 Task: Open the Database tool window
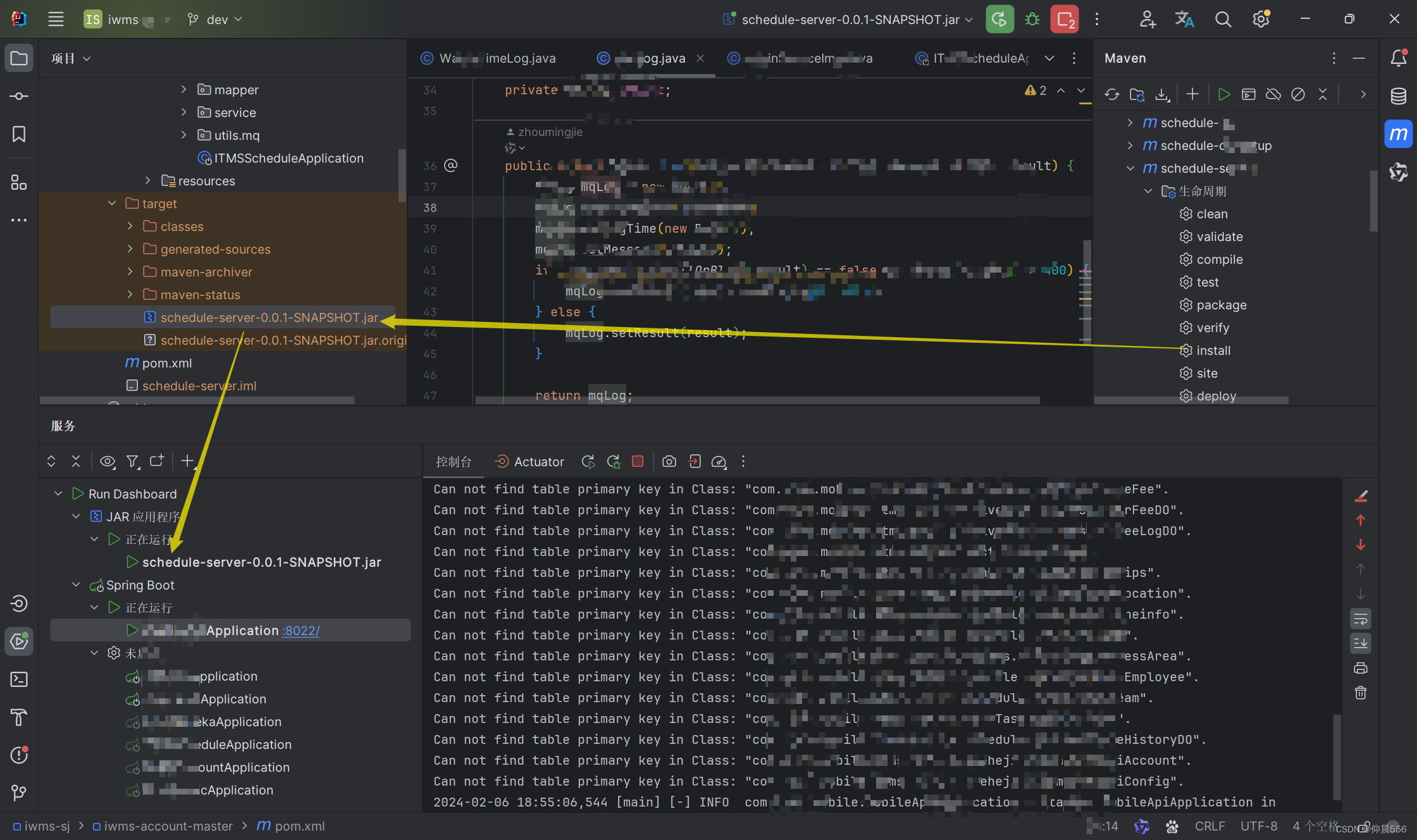1399,96
